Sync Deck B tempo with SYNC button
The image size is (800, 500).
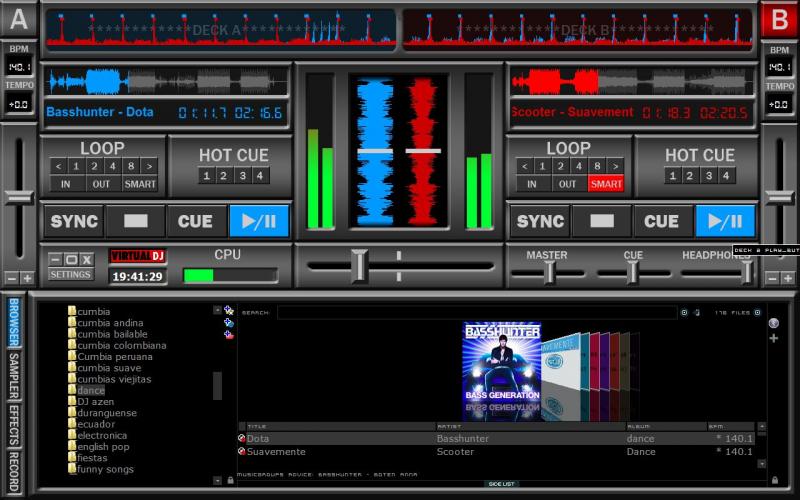540,221
